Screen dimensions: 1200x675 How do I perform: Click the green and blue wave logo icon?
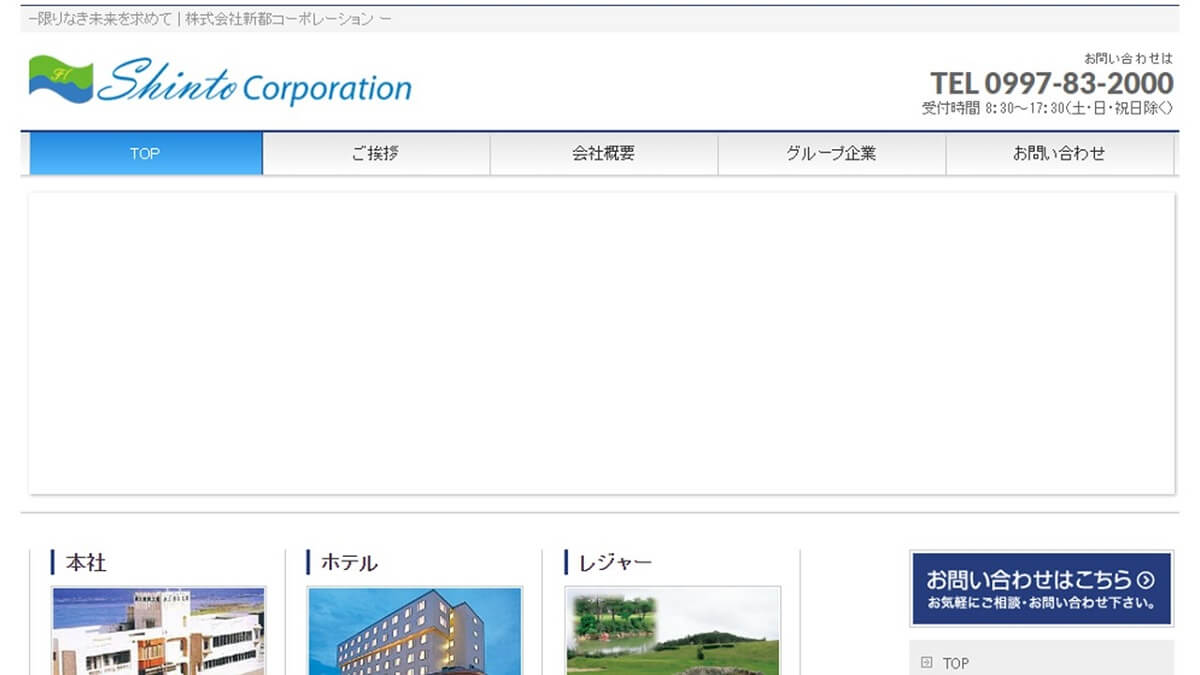[60, 80]
